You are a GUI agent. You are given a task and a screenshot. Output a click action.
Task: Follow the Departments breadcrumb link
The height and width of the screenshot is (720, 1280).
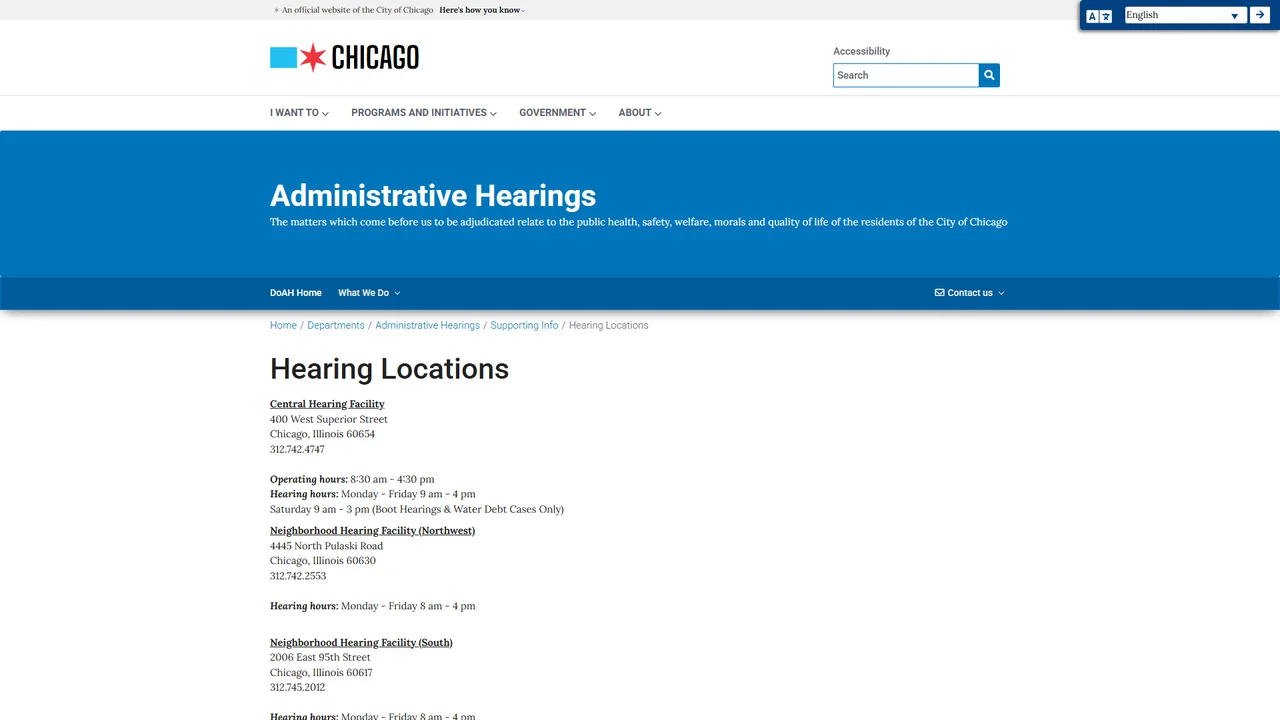coord(336,325)
